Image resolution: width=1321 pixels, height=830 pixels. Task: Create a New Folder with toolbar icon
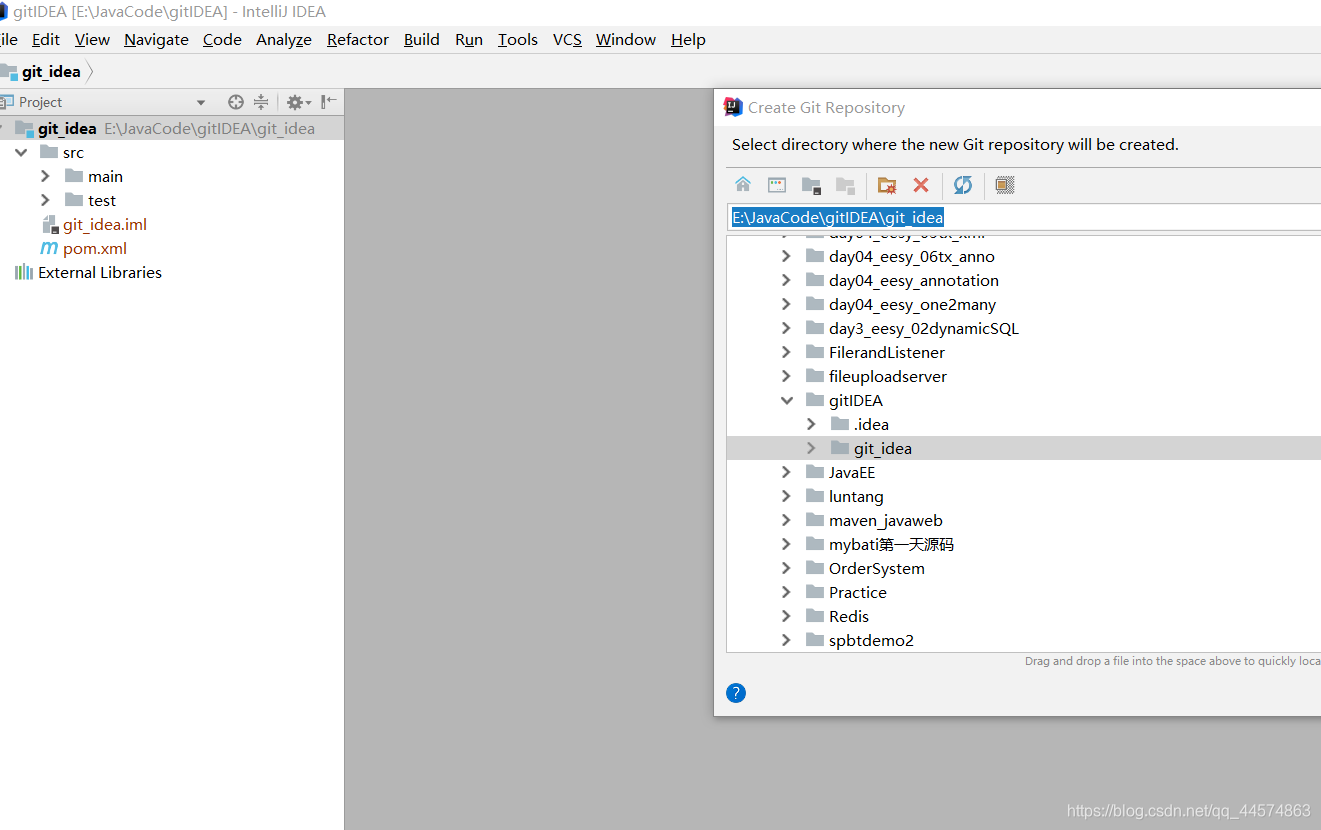(x=887, y=185)
